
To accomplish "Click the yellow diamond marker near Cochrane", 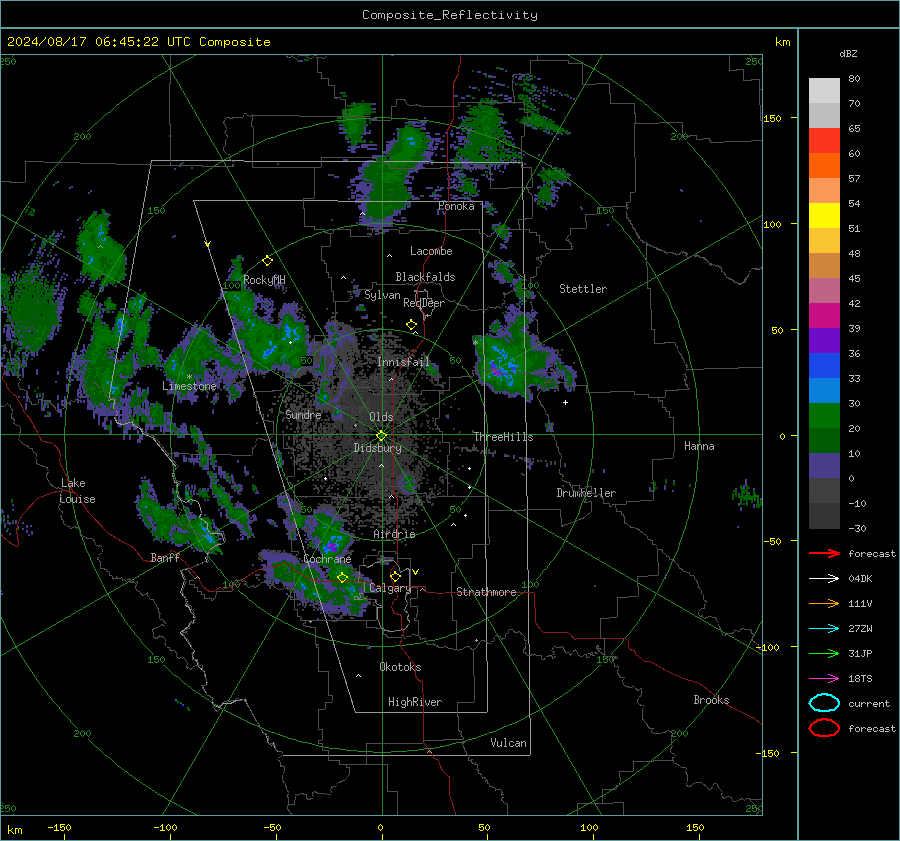I will click(342, 578).
